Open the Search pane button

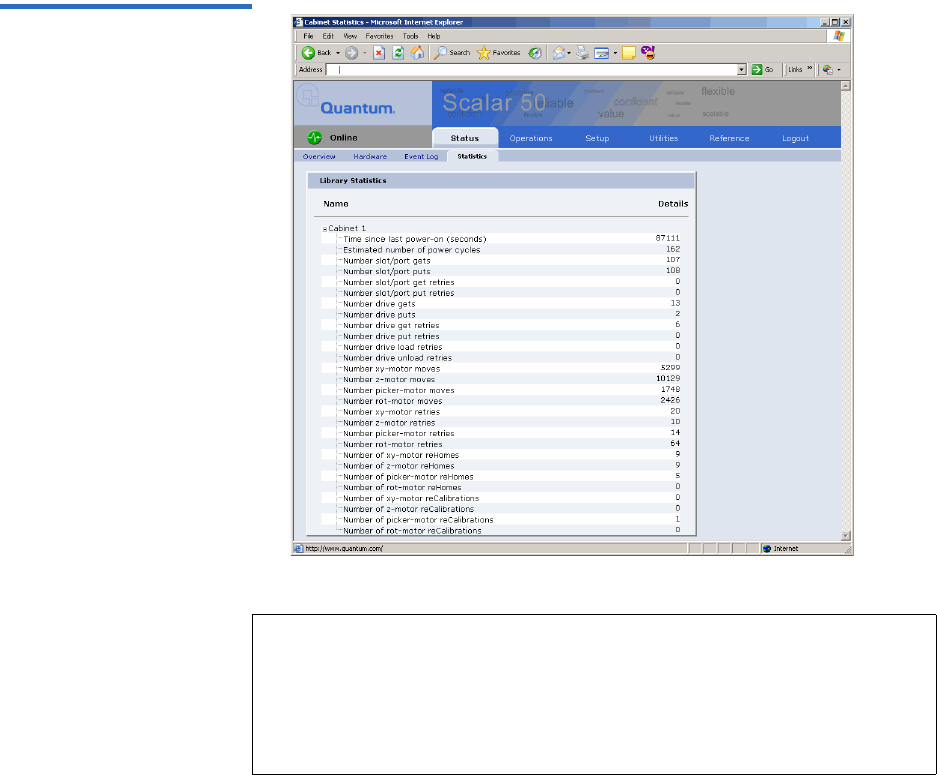452,53
